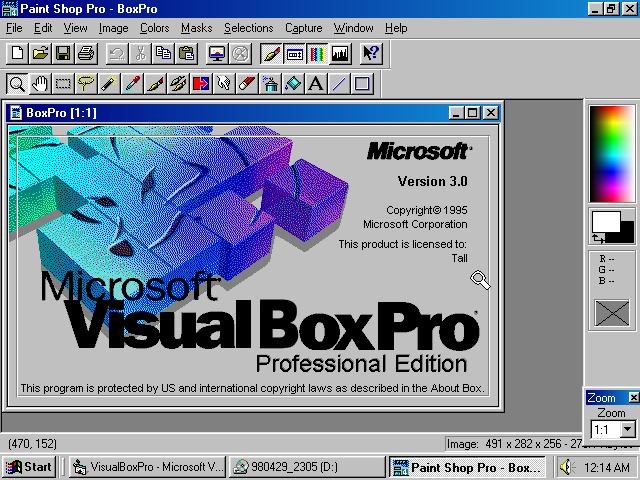The width and height of the screenshot is (640, 480).
Task: Select the Hand mover tool
Action: [40, 83]
